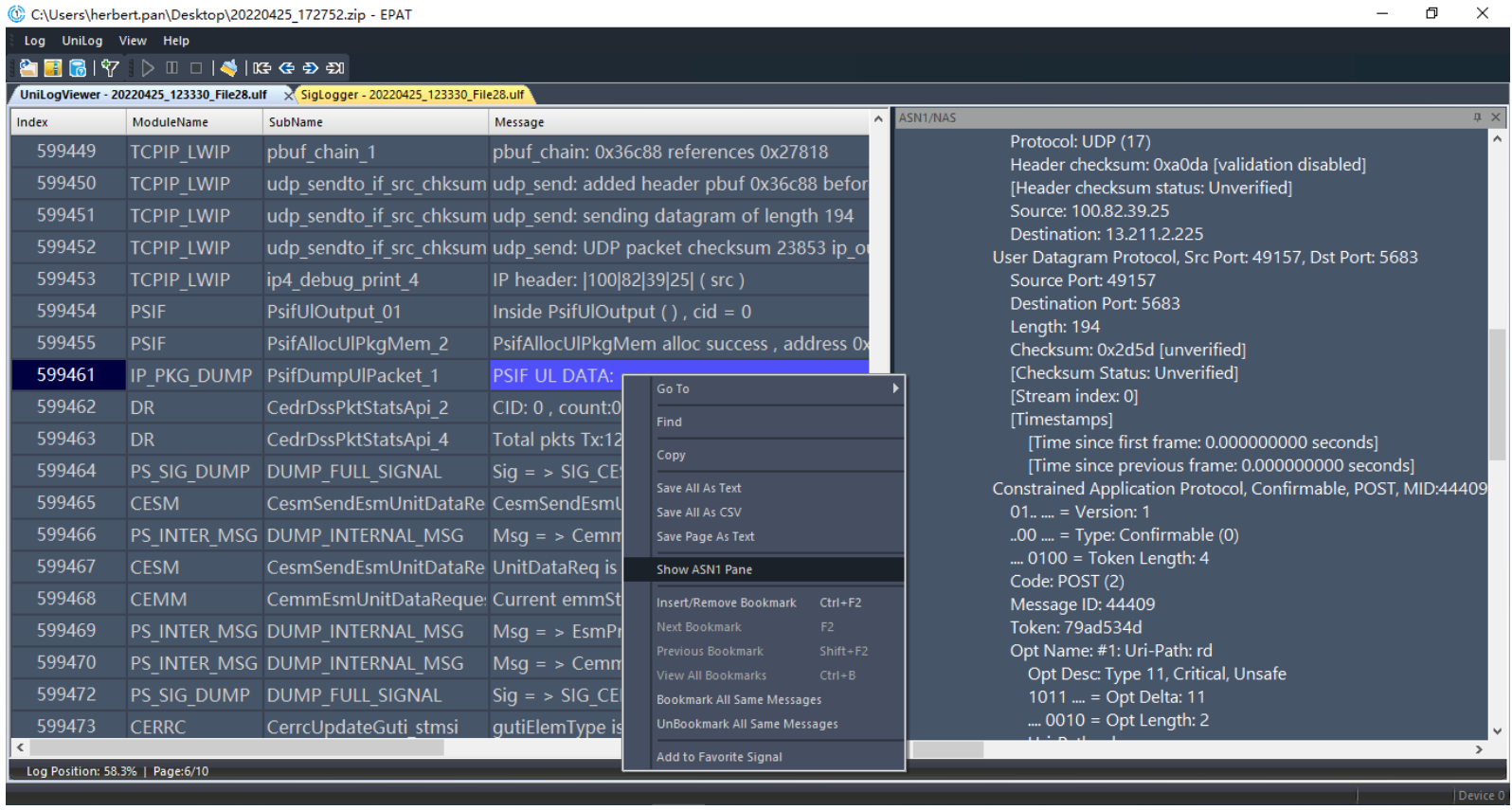Sort by the ModuleName column header
Viewport: 1512px width, 810px height.
(171, 122)
